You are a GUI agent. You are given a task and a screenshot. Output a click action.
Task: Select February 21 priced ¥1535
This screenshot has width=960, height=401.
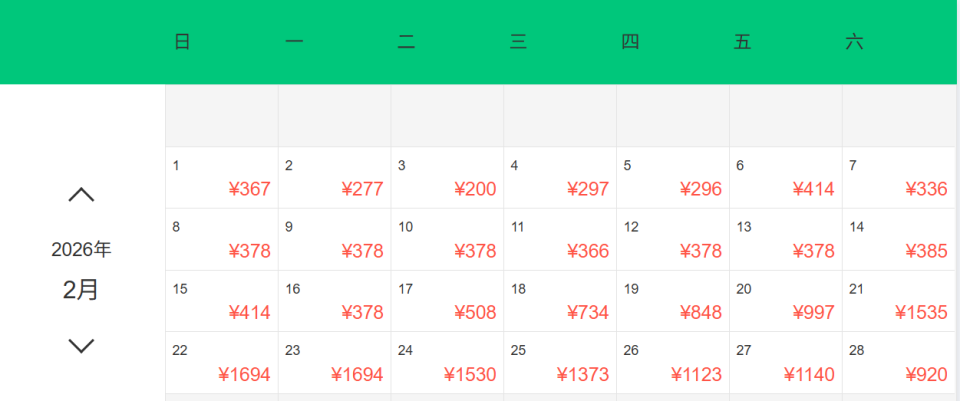(899, 301)
